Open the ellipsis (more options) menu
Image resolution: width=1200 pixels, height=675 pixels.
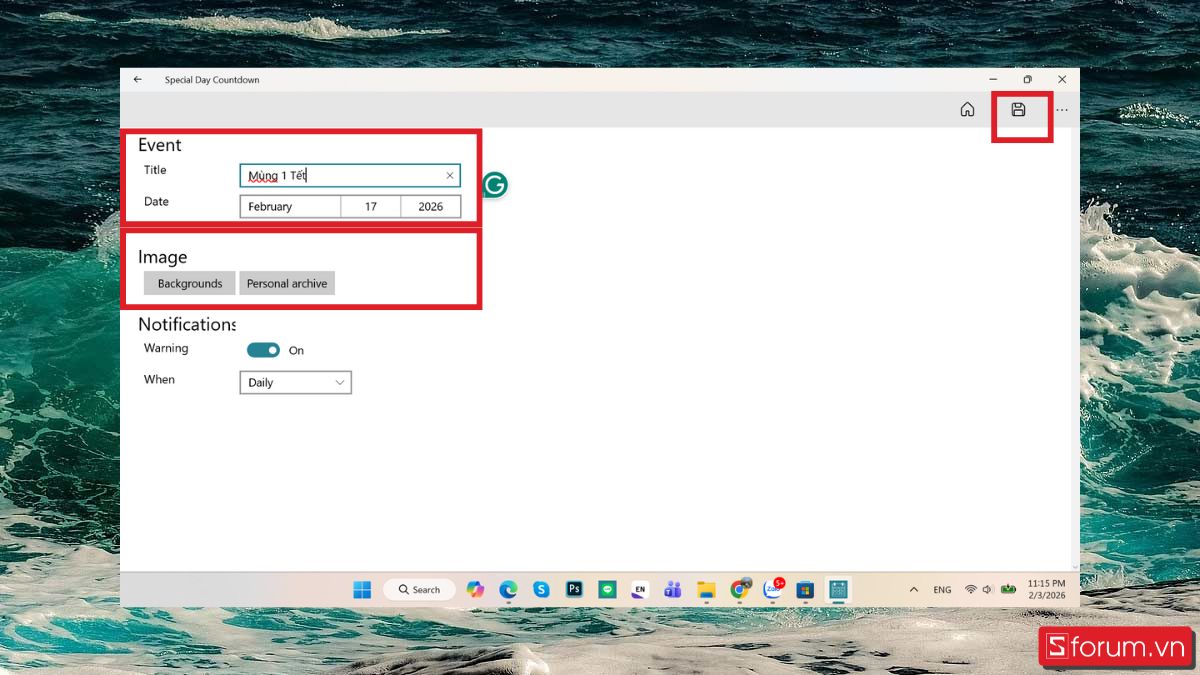[x=1061, y=110]
